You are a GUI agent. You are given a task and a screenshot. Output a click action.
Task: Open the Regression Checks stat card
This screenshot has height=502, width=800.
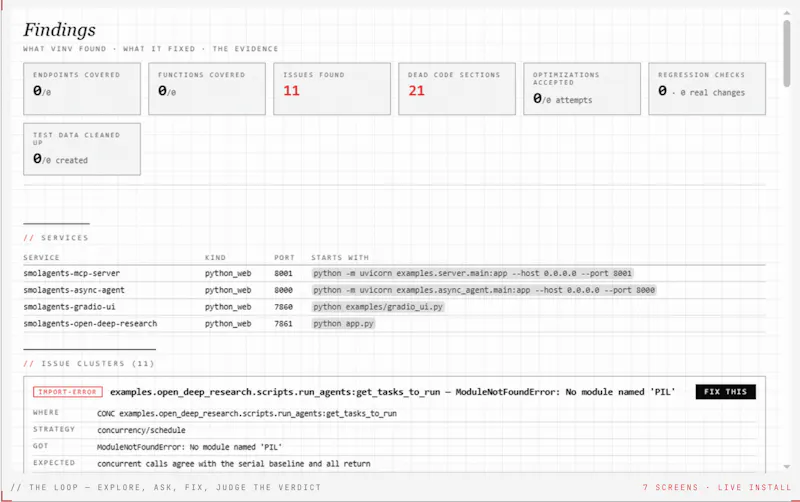707,89
